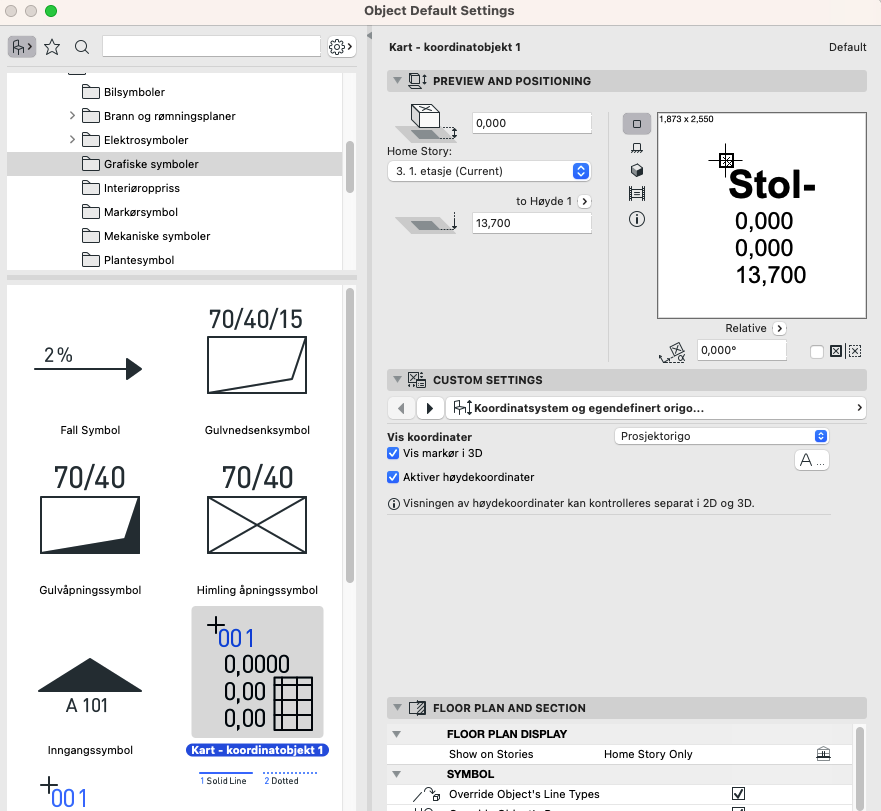Screen dimensions: 881x811
Task: Expand the 'Brann og rømningsplaner' folder
Action: pyautogui.click(x=72, y=116)
